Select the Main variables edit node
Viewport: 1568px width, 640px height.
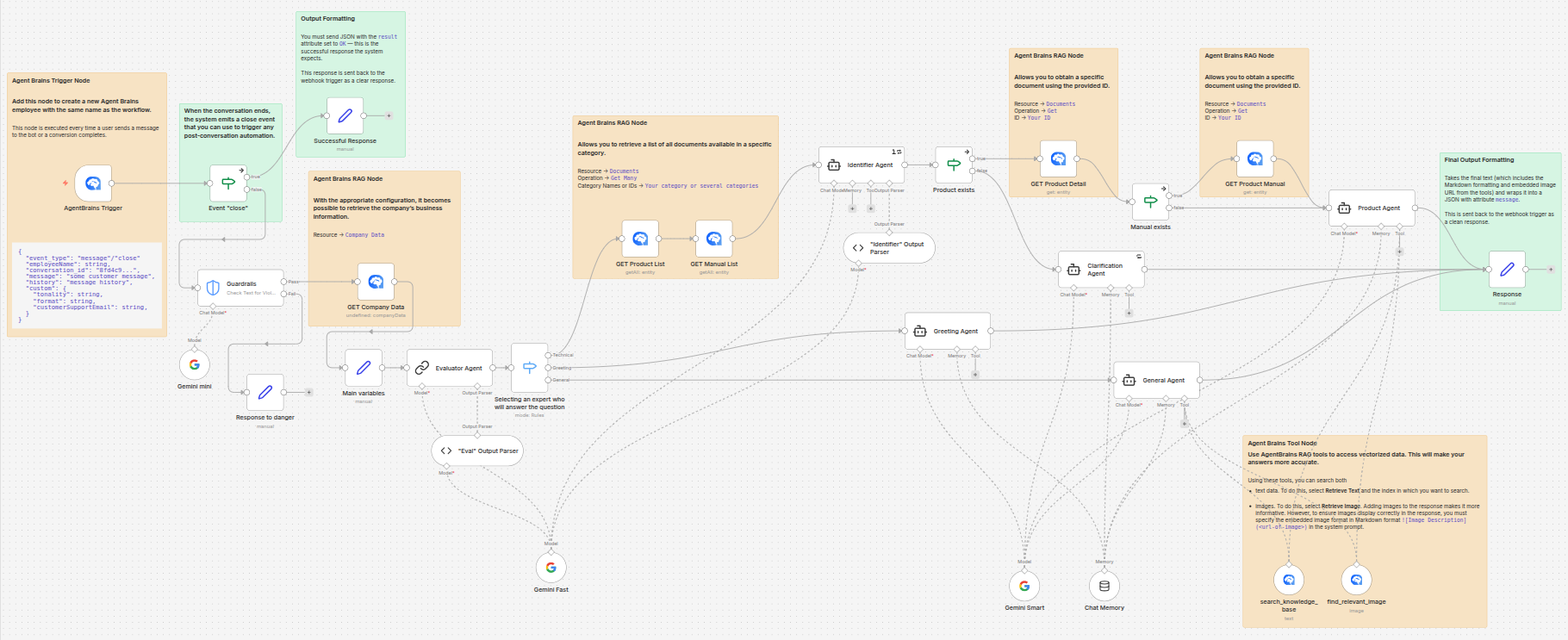[364, 368]
